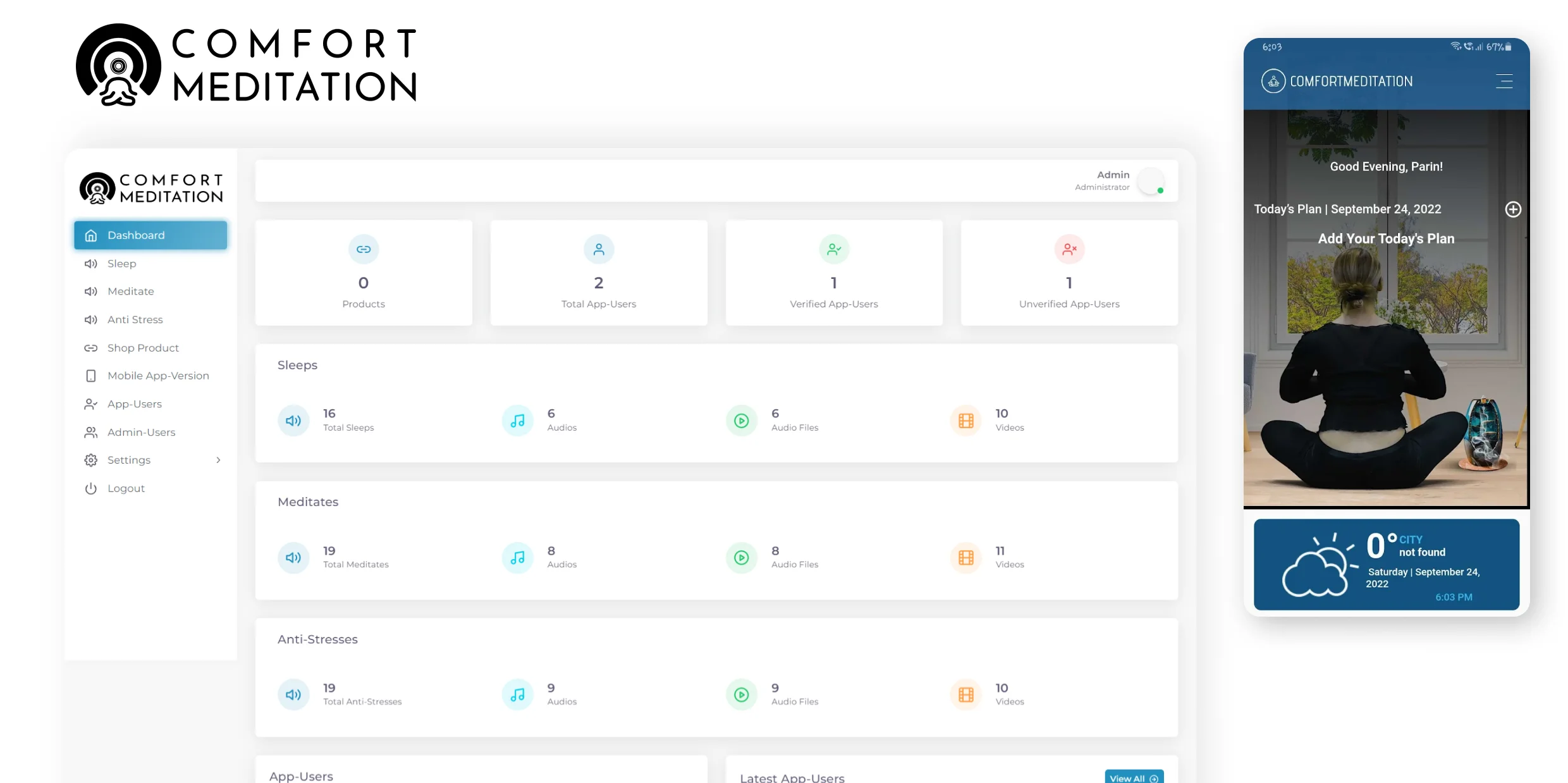Select Dashboard in the sidebar
Viewport: 1568px width, 783px height.
point(150,235)
